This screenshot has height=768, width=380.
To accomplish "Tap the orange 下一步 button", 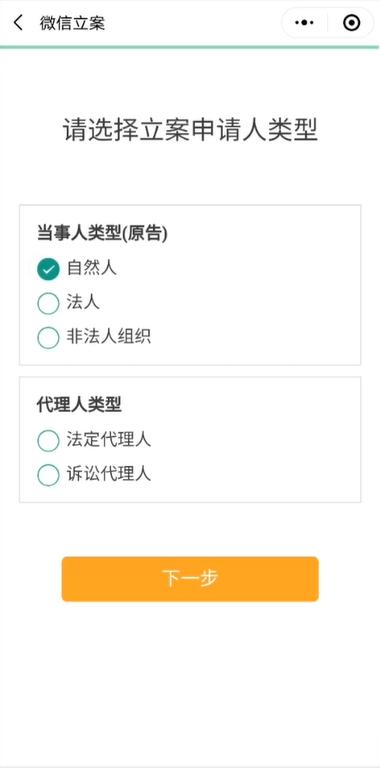I will pos(190,579).
